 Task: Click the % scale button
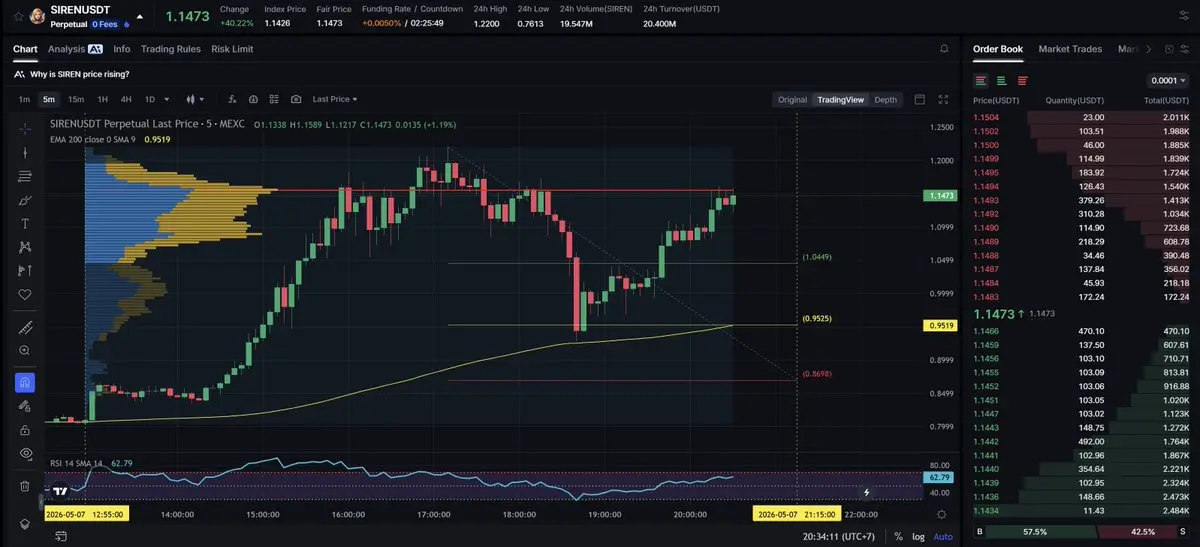(x=898, y=537)
